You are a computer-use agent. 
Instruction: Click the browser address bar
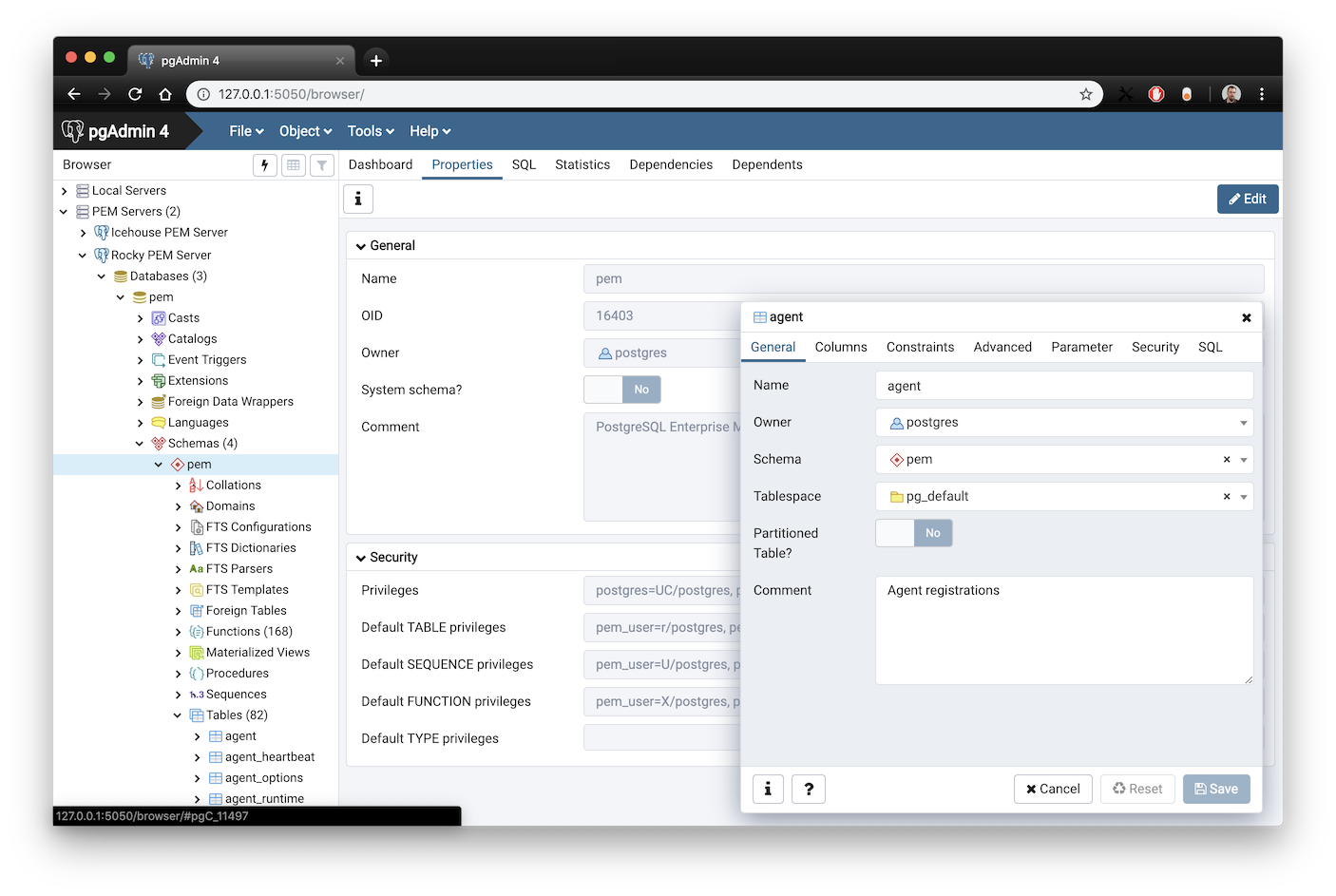[x=644, y=94]
